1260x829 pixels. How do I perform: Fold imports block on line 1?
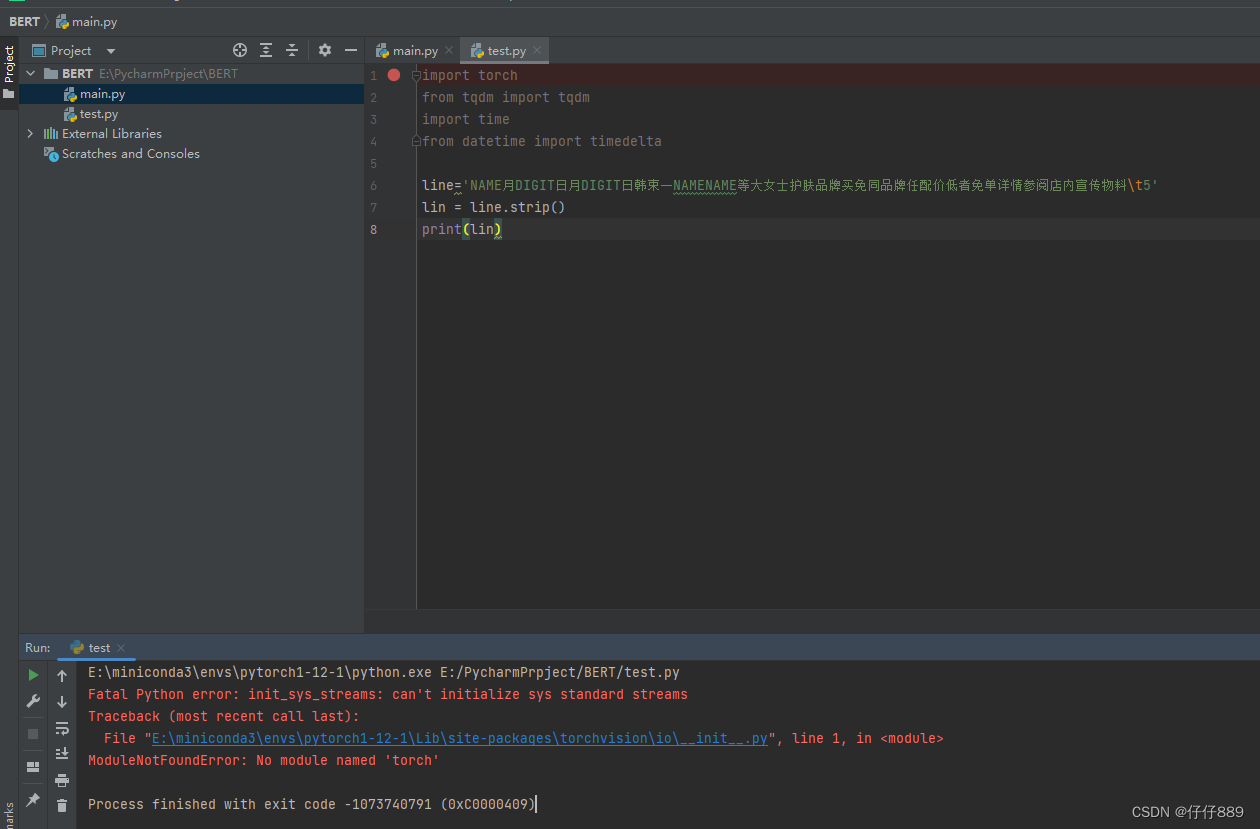[x=416, y=75]
